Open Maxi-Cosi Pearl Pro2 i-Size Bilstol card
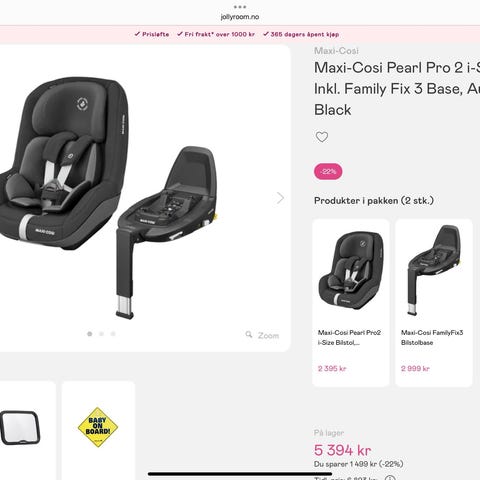Screen dimensions: 480x480 (351, 303)
